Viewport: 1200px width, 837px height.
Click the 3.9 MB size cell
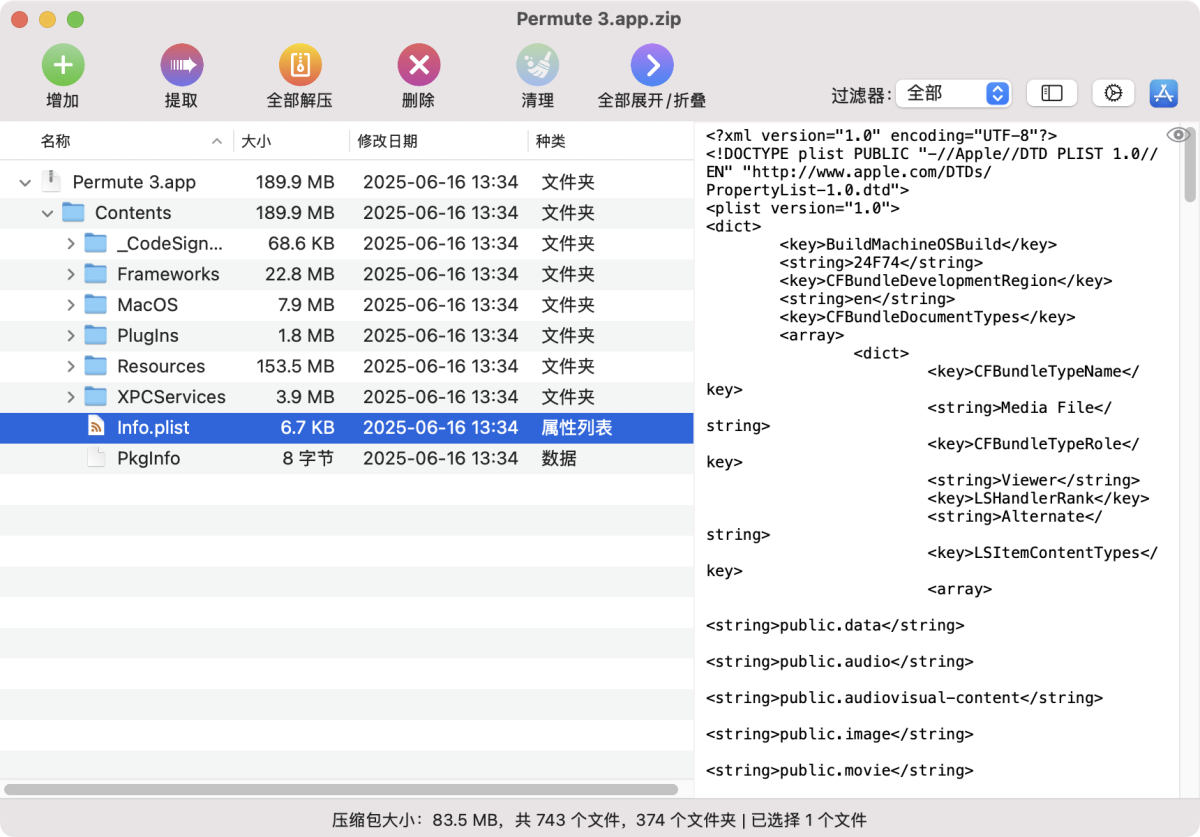tap(306, 397)
